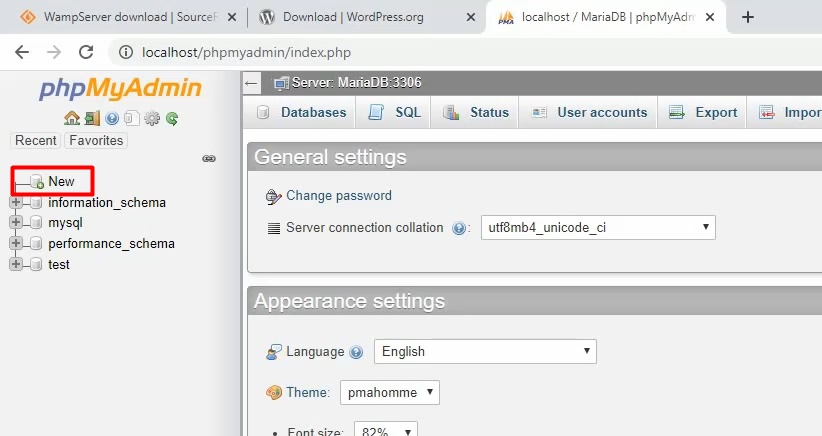Switch to the Export tab

[702, 112]
